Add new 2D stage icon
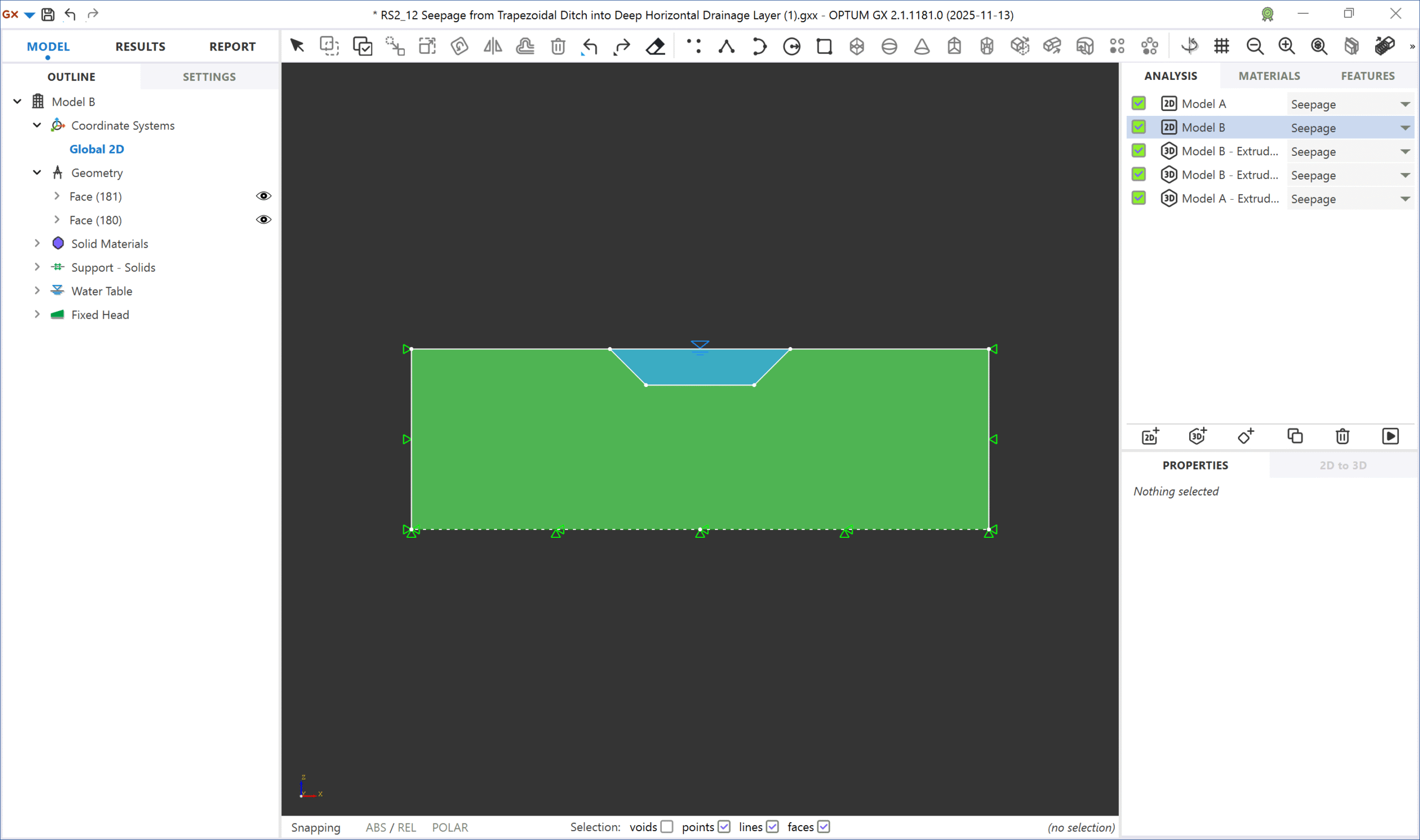Viewport: 1420px width, 840px height. coord(1150,436)
